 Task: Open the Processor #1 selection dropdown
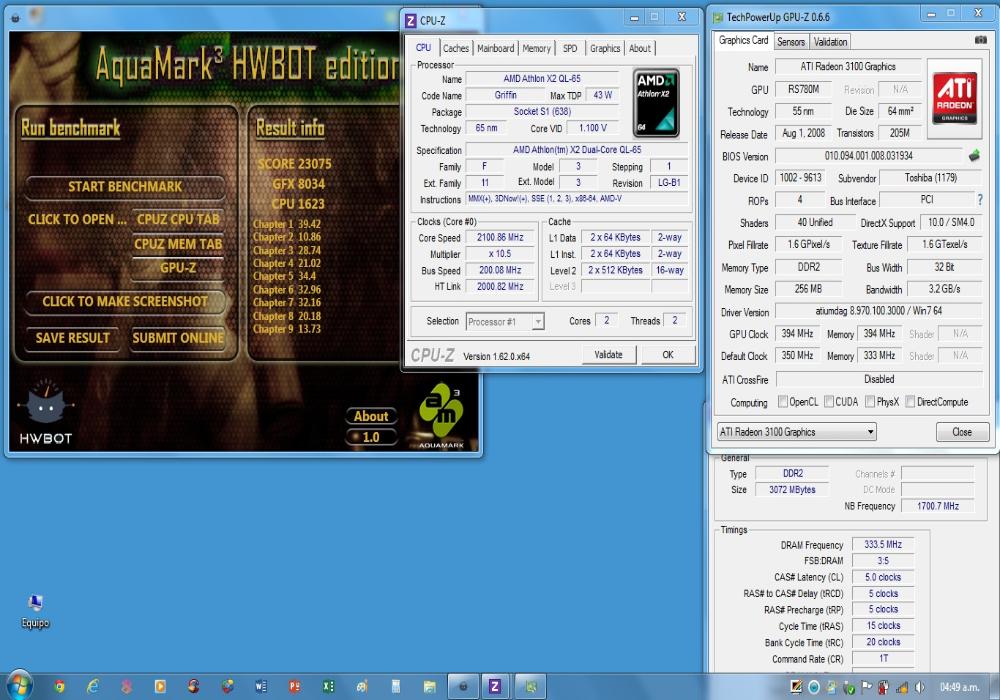(x=504, y=322)
